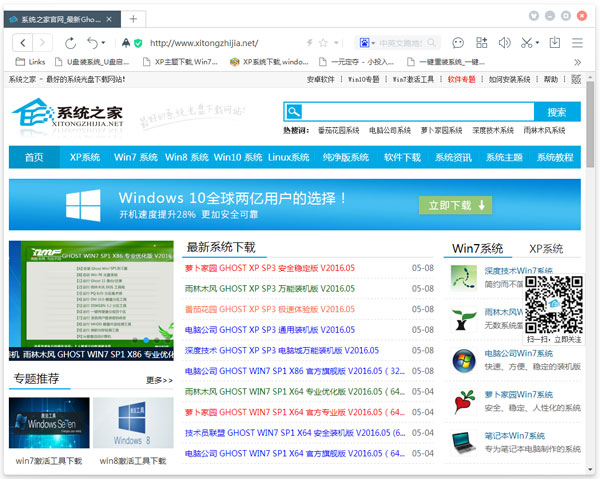Click the blue magnifier icon in search box
This screenshot has width=600, height=479.
(x=294, y=112)
